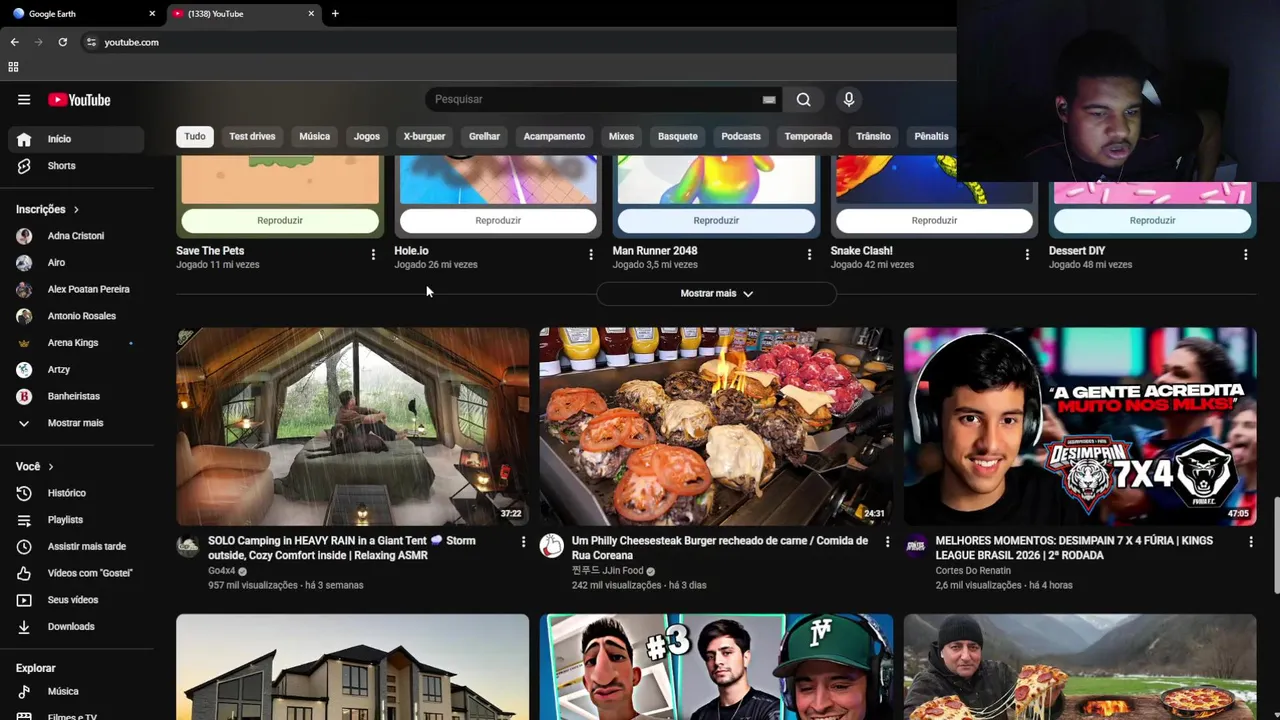Click the YouTube logo
The height and width of the screenshot is (720, 1280).
click(79, 100)
